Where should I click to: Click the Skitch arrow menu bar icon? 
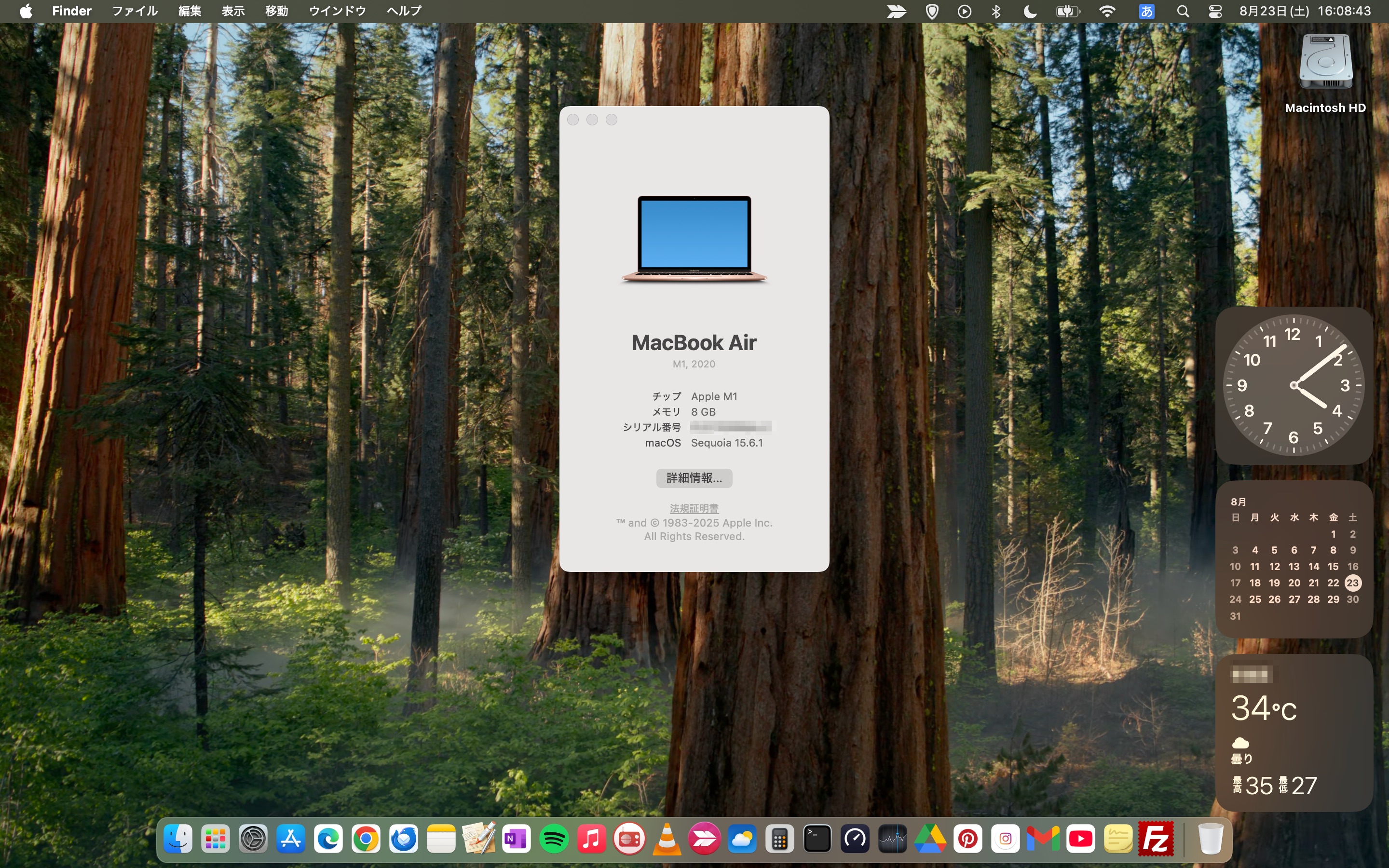click(896, 11)
